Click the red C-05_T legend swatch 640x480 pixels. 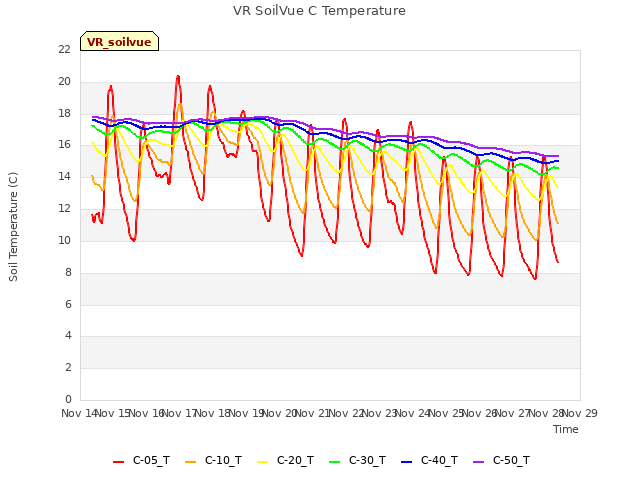[118, 462]
